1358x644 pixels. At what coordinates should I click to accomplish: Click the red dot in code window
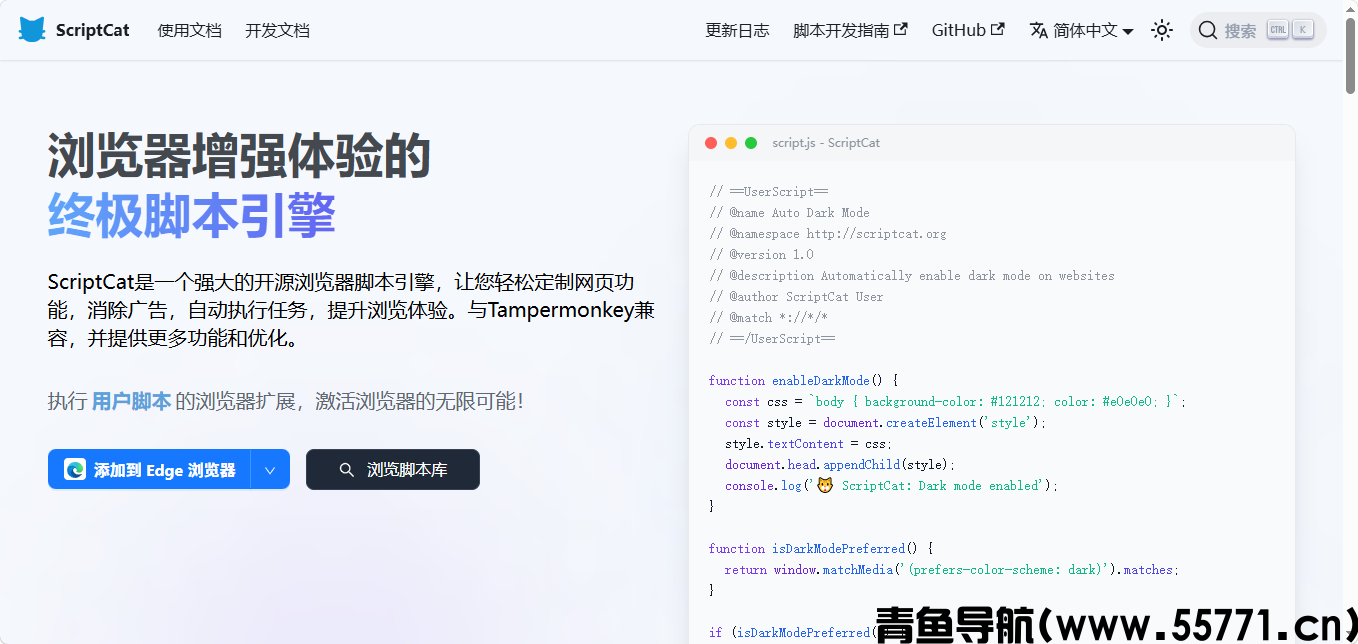(711, 143)
